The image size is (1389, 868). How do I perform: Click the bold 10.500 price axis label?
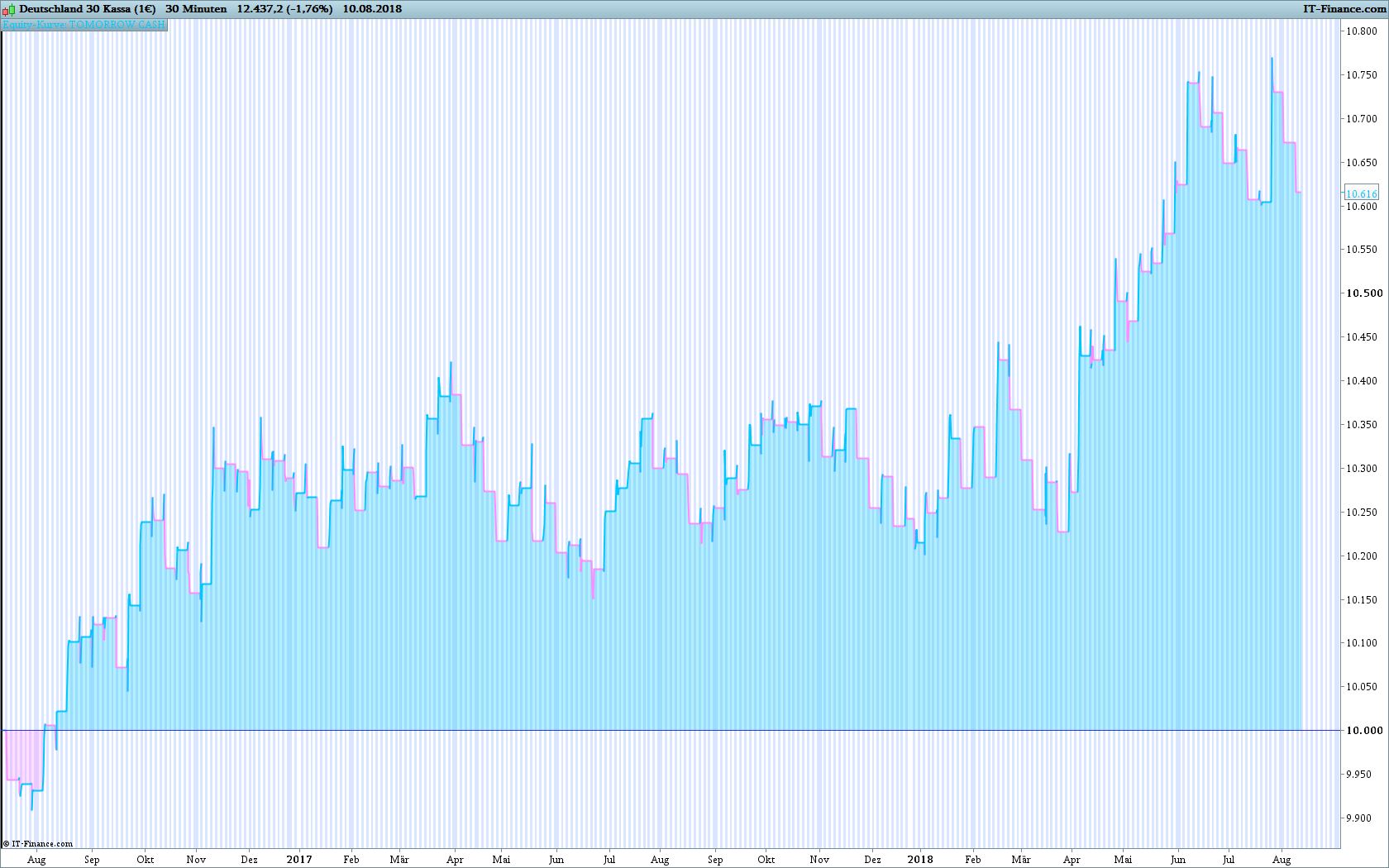point(1364,293)
